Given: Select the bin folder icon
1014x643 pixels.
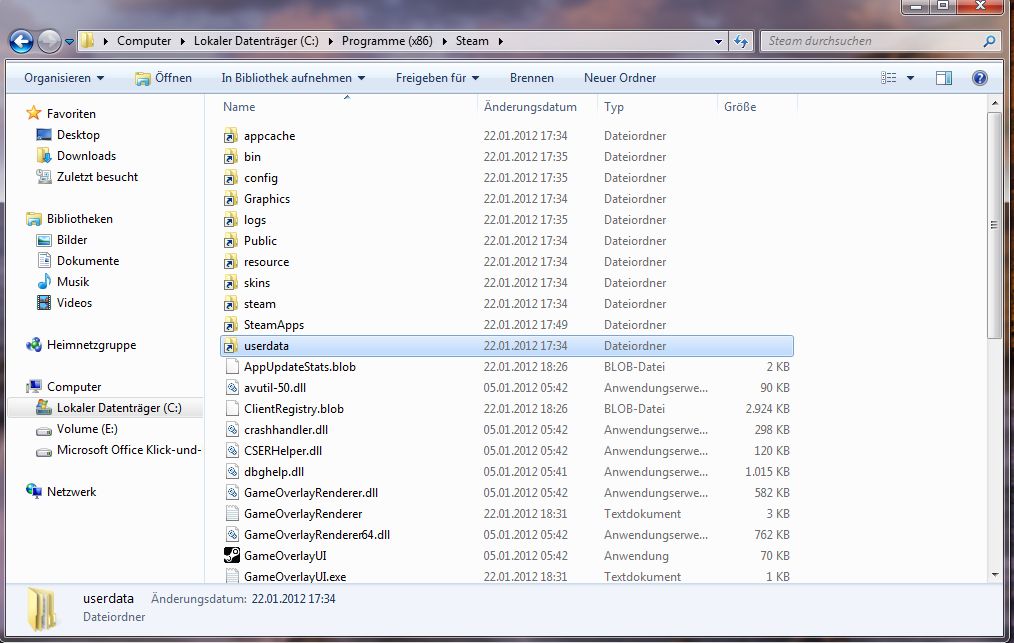Looking at the screenshot, I should pyautogui.click(x=231, y=157).
